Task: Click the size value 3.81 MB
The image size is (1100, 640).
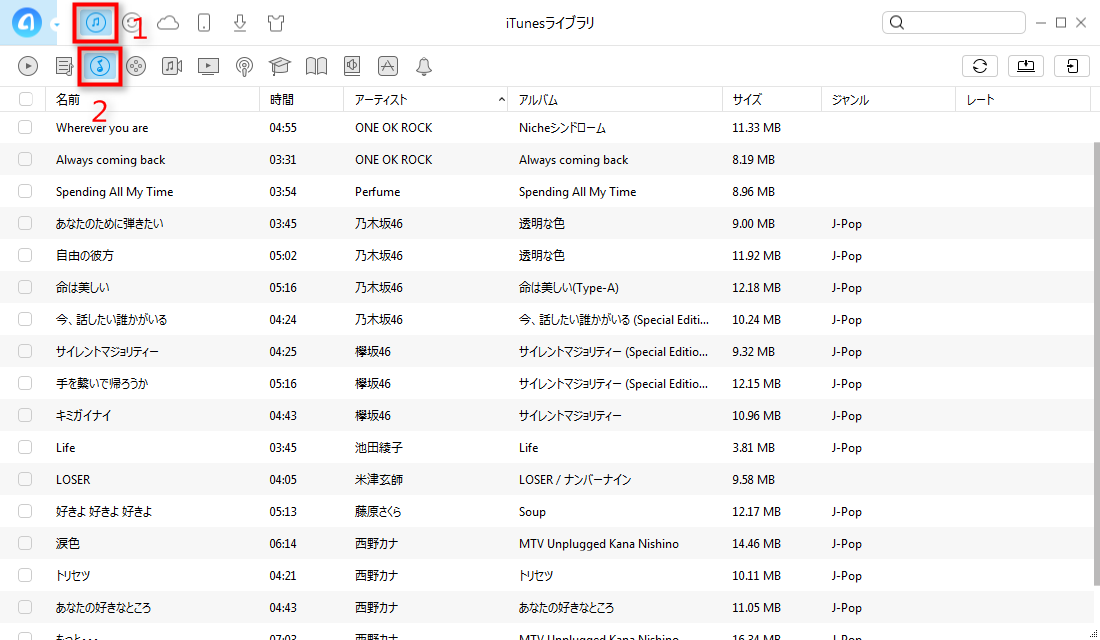Action: click(753, 448)
